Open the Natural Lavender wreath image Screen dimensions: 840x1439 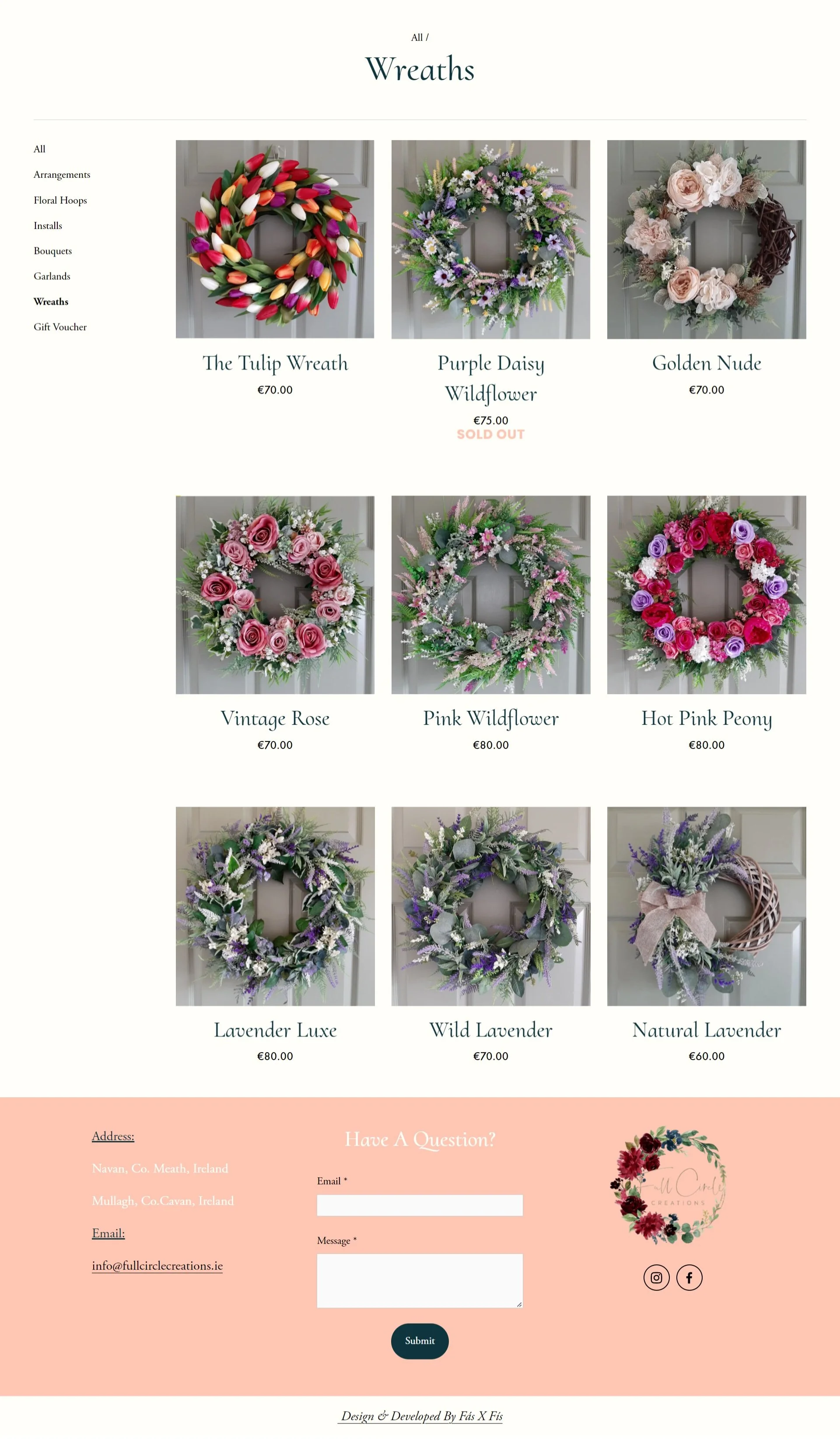click(707, 906)
